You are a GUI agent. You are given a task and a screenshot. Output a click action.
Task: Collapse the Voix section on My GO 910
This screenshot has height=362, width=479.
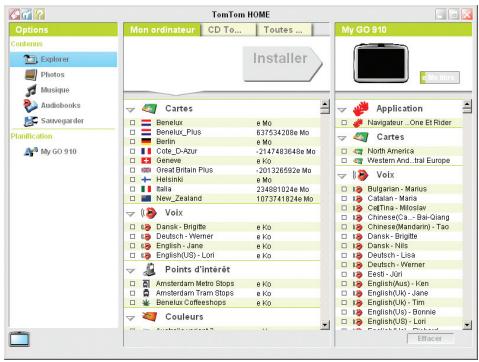click(342, 176)
